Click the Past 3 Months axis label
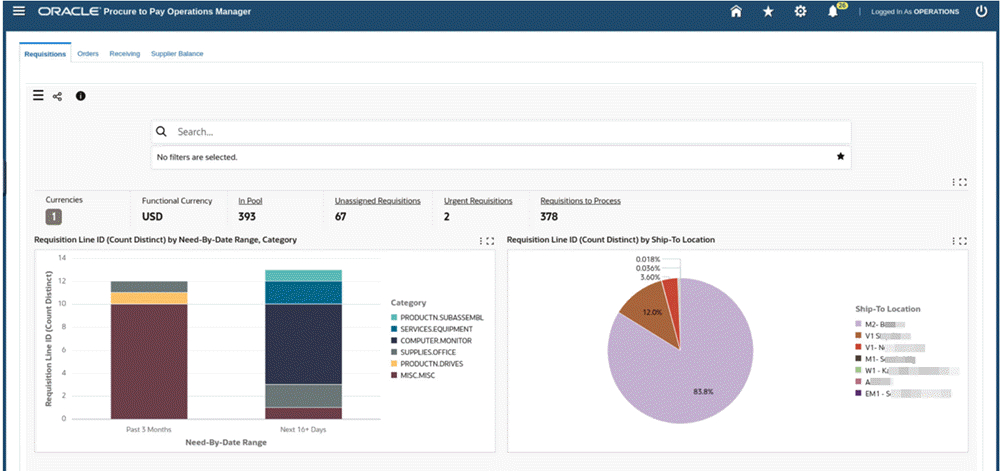 (x=149, y=430)
